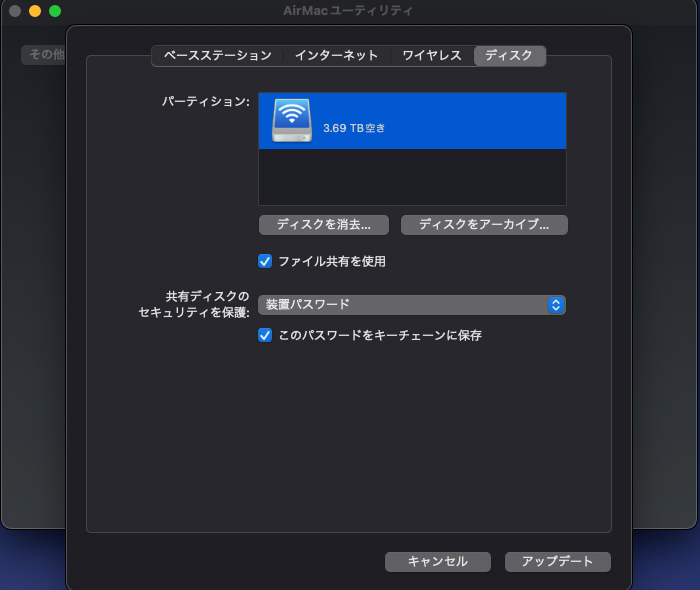Open the インターネット tab
This screenshot has height=590, width=700.
(x=337, y=55)
